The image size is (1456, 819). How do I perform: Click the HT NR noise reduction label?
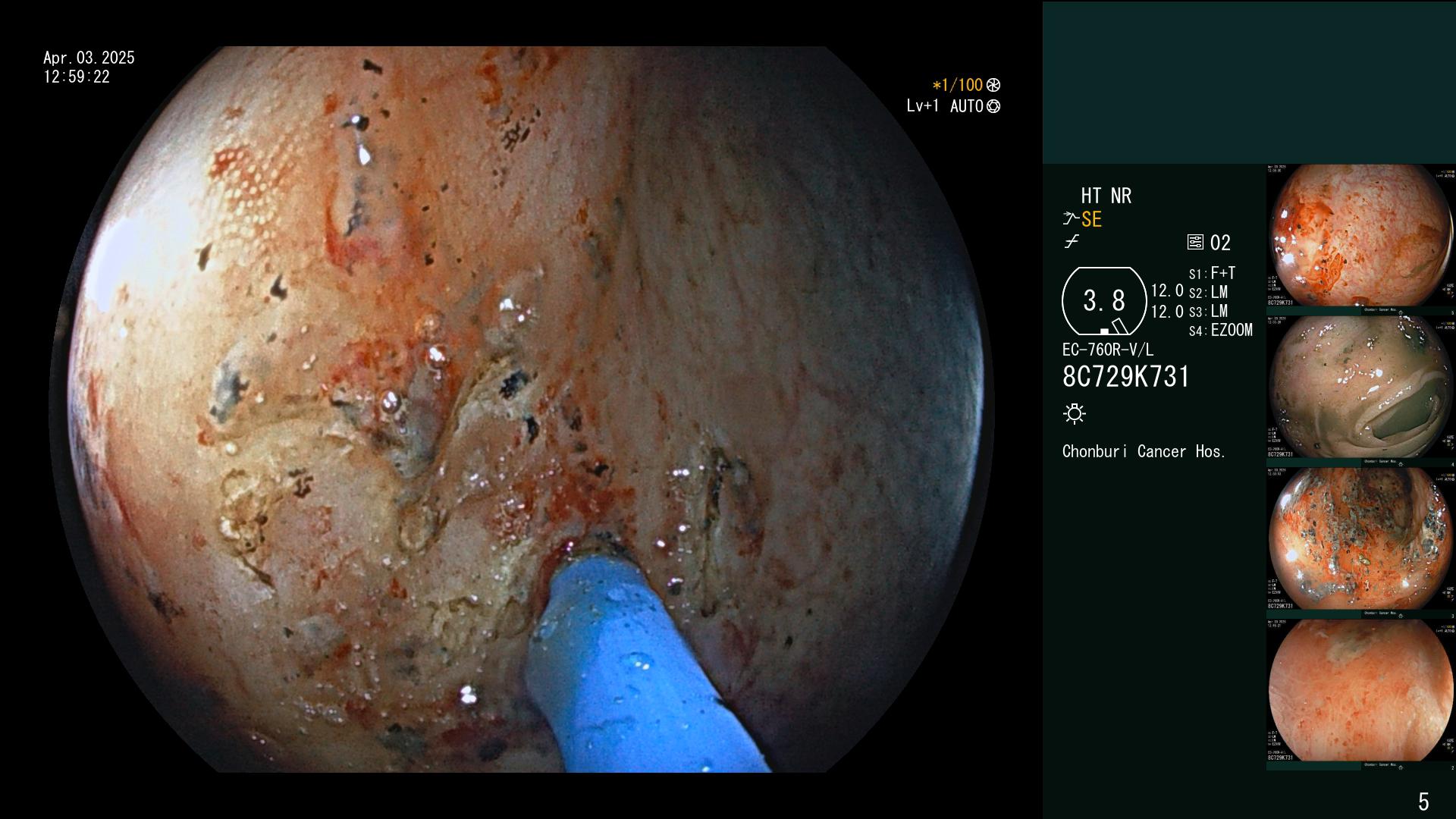tap(1106, 196)
